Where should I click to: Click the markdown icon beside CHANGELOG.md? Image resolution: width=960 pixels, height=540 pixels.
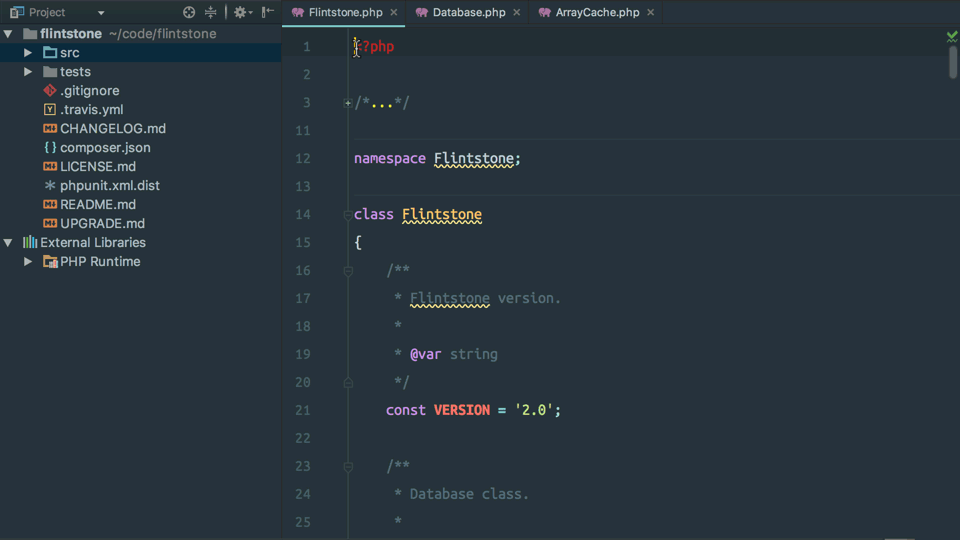[50, 129]
